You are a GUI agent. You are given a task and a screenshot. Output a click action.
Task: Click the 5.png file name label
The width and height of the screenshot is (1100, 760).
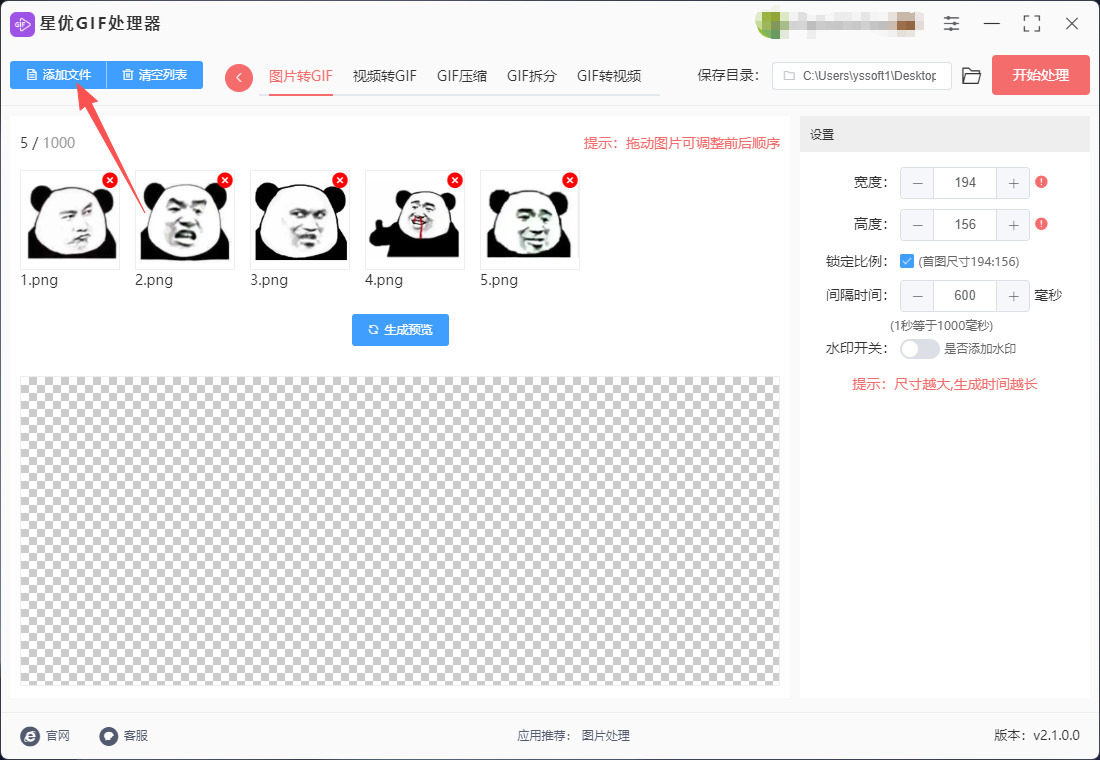click(x=499, y=280)
